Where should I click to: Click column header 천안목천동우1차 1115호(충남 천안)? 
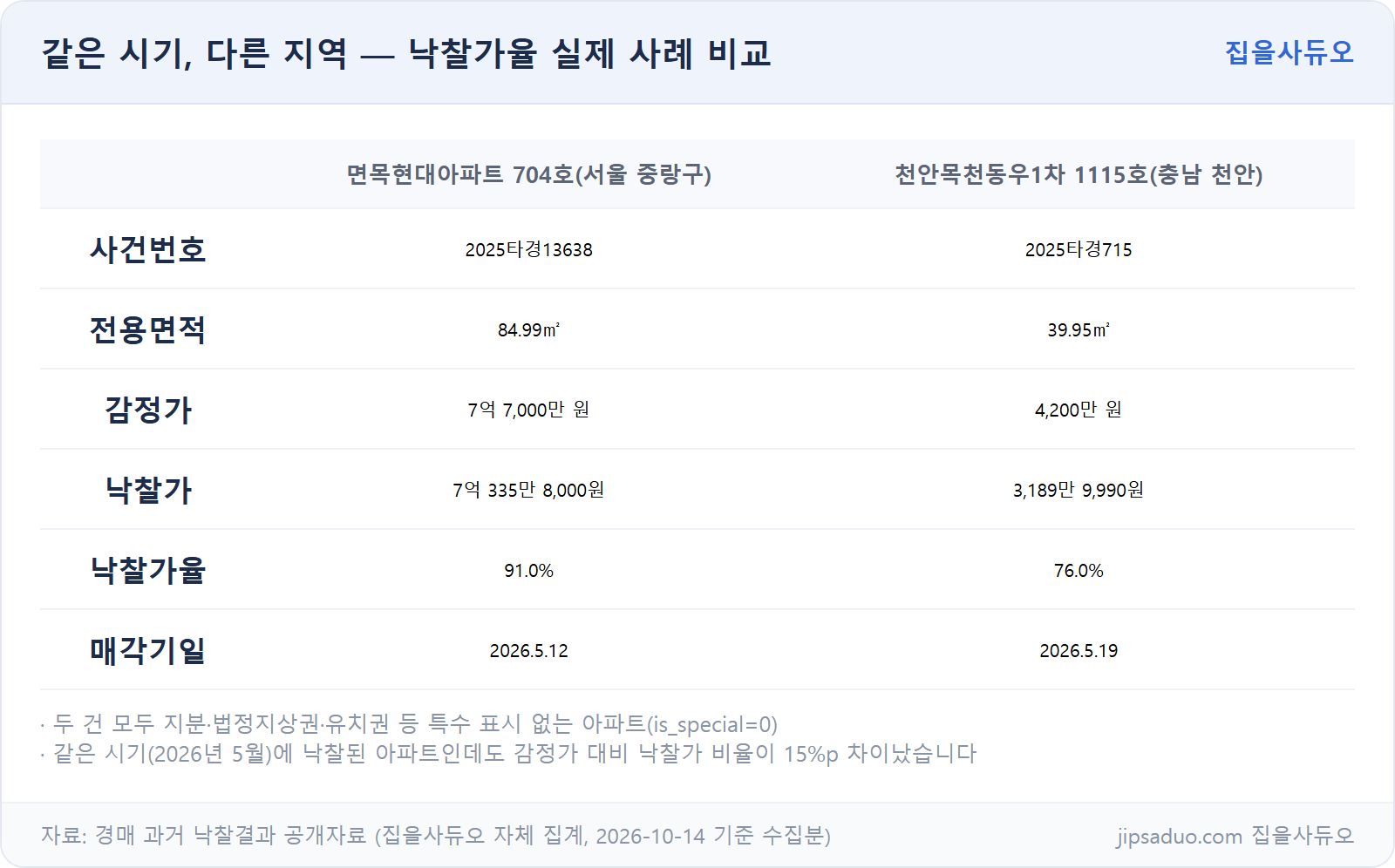click(x=1079, y=174)
